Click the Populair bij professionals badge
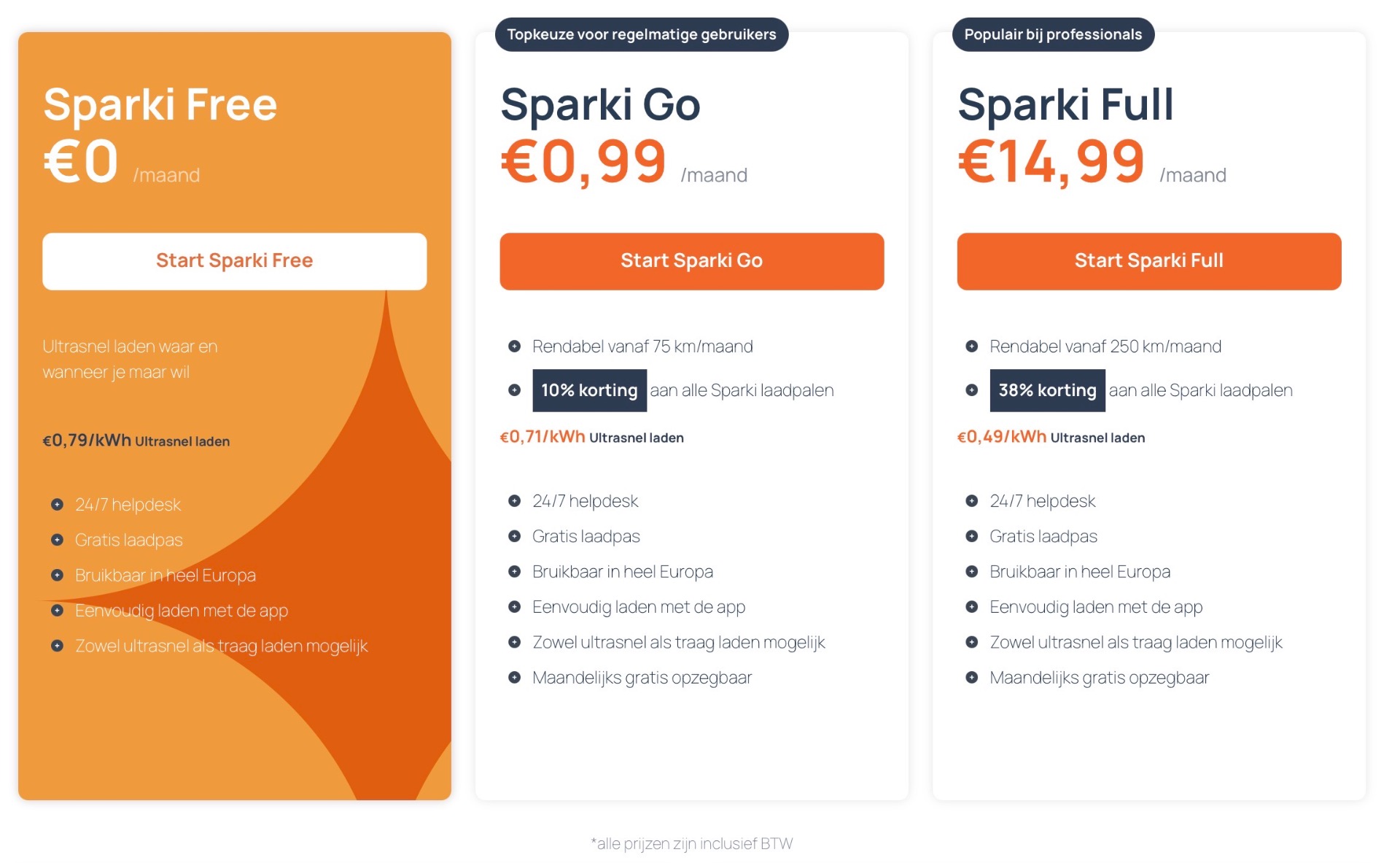Screen dimensions: 1400x863 coord(1052,34)
